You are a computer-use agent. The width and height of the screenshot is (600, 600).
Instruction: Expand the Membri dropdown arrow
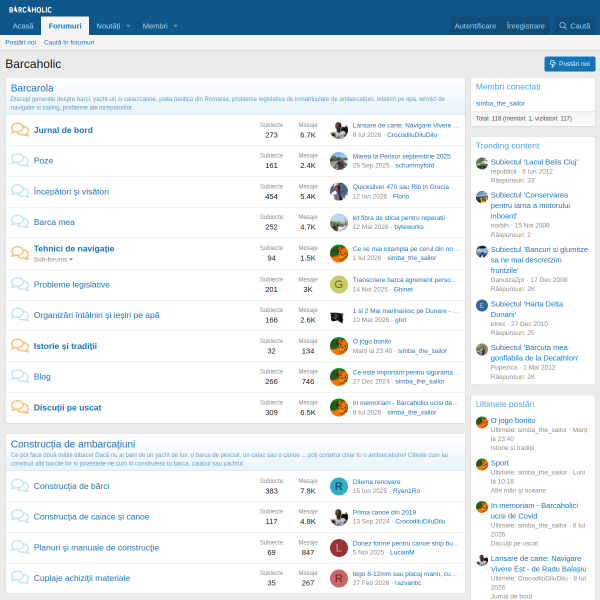176,26
